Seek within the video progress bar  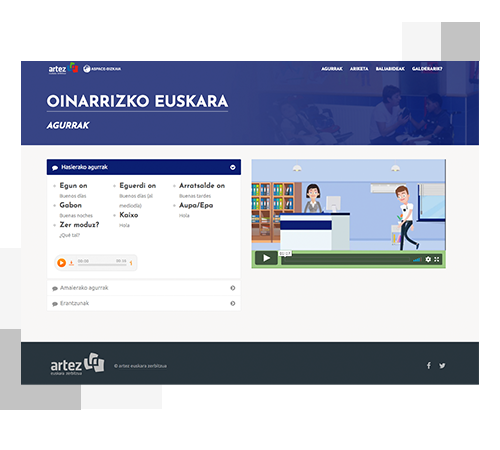(345, 259)
